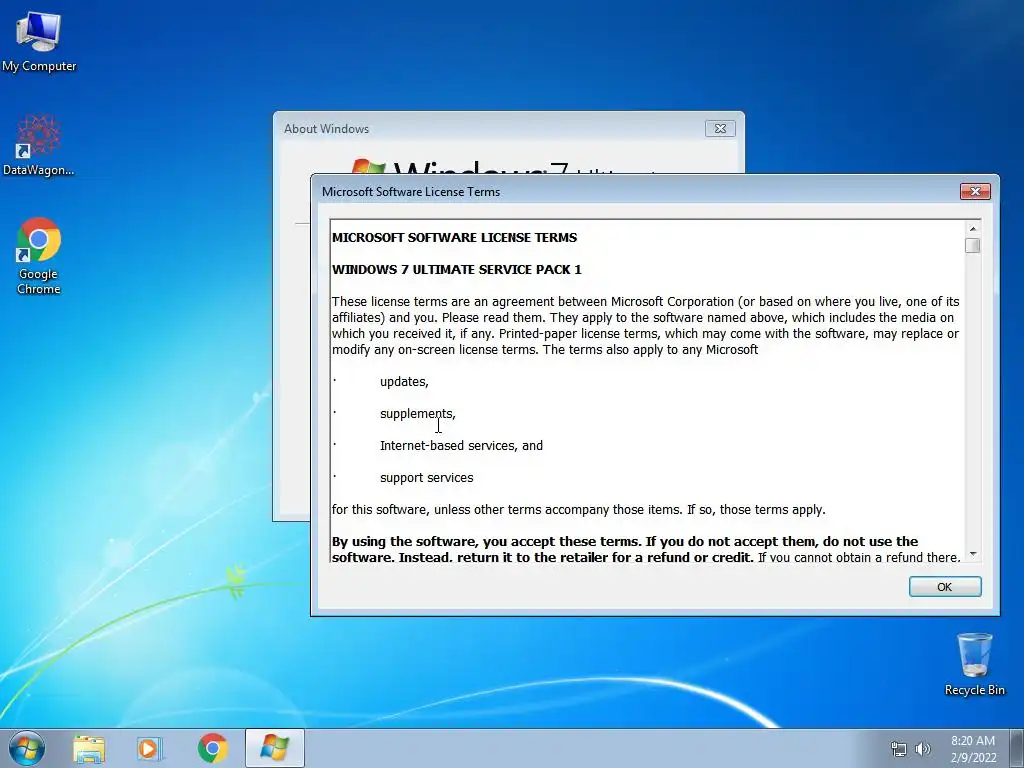
Task: Open Chrome from the taskbar
Action: [212, 749]
